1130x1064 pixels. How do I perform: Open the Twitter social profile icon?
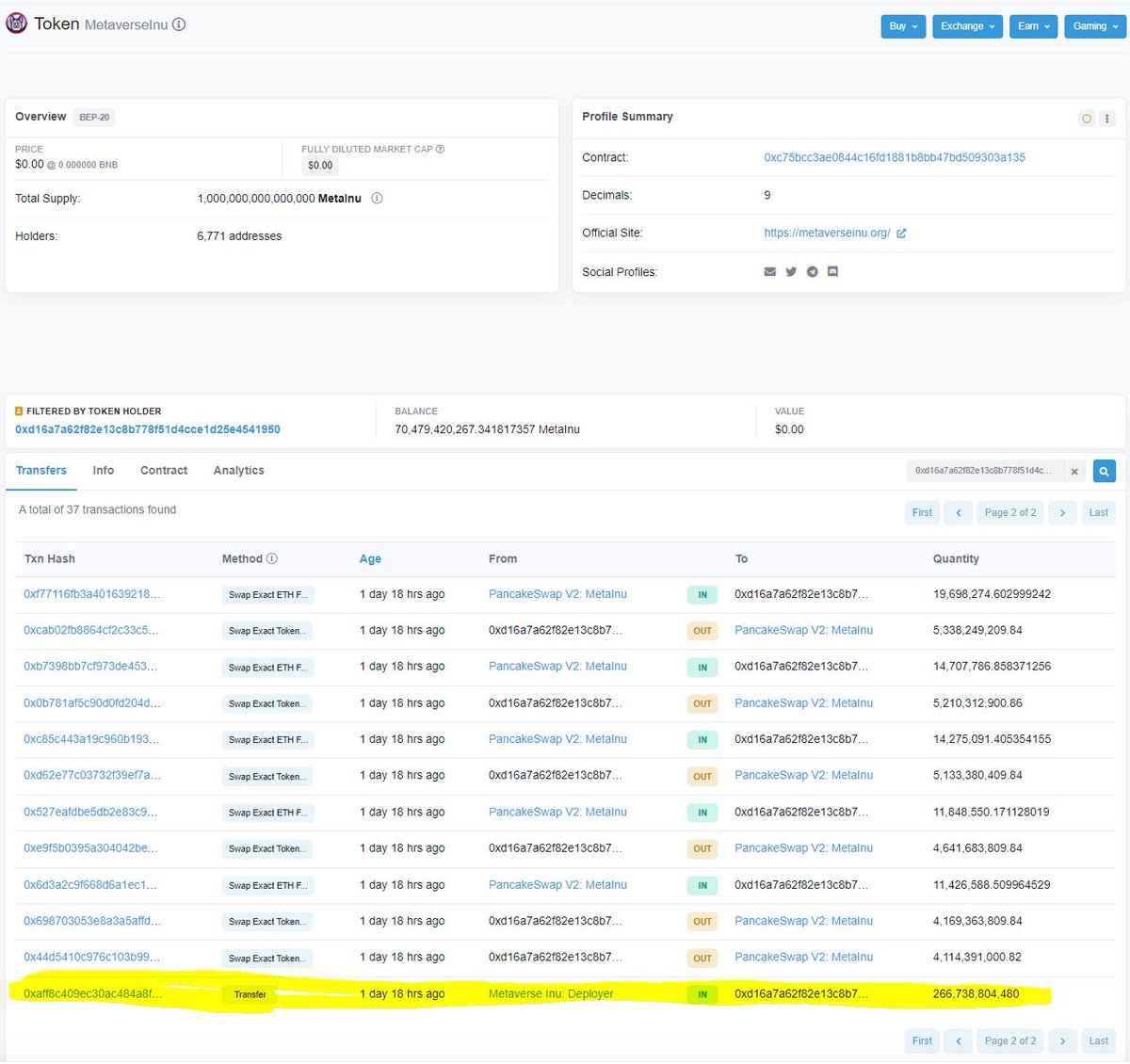point(791,272)
